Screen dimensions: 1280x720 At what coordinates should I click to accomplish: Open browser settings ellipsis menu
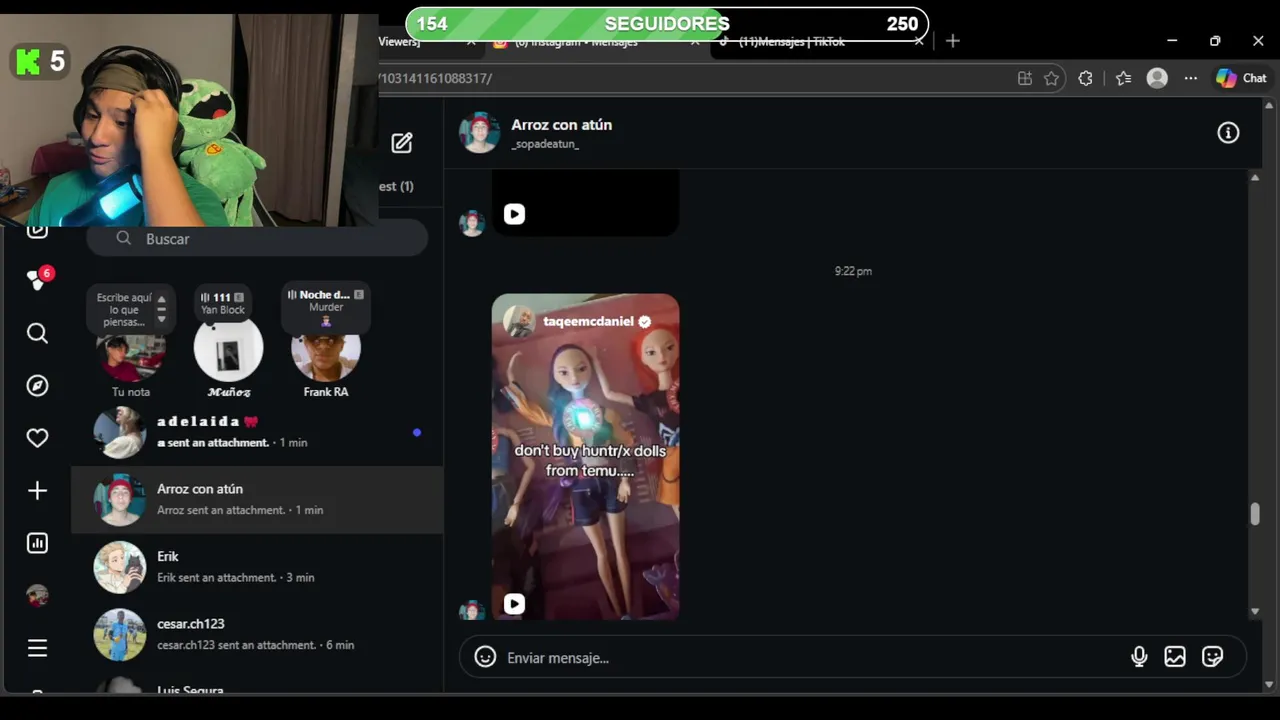(1190, 78)
